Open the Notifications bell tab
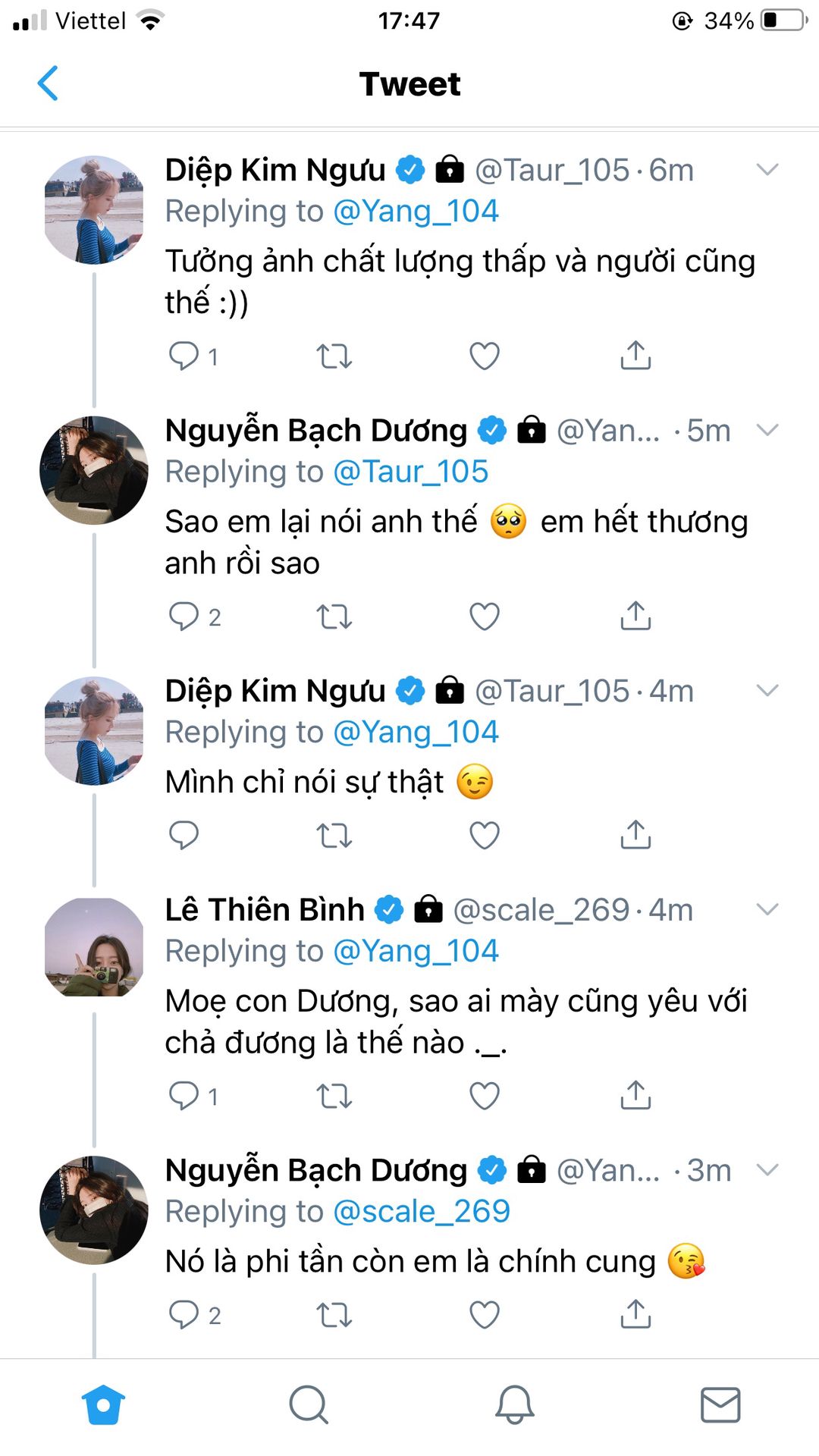 (x=515, y=1404)
